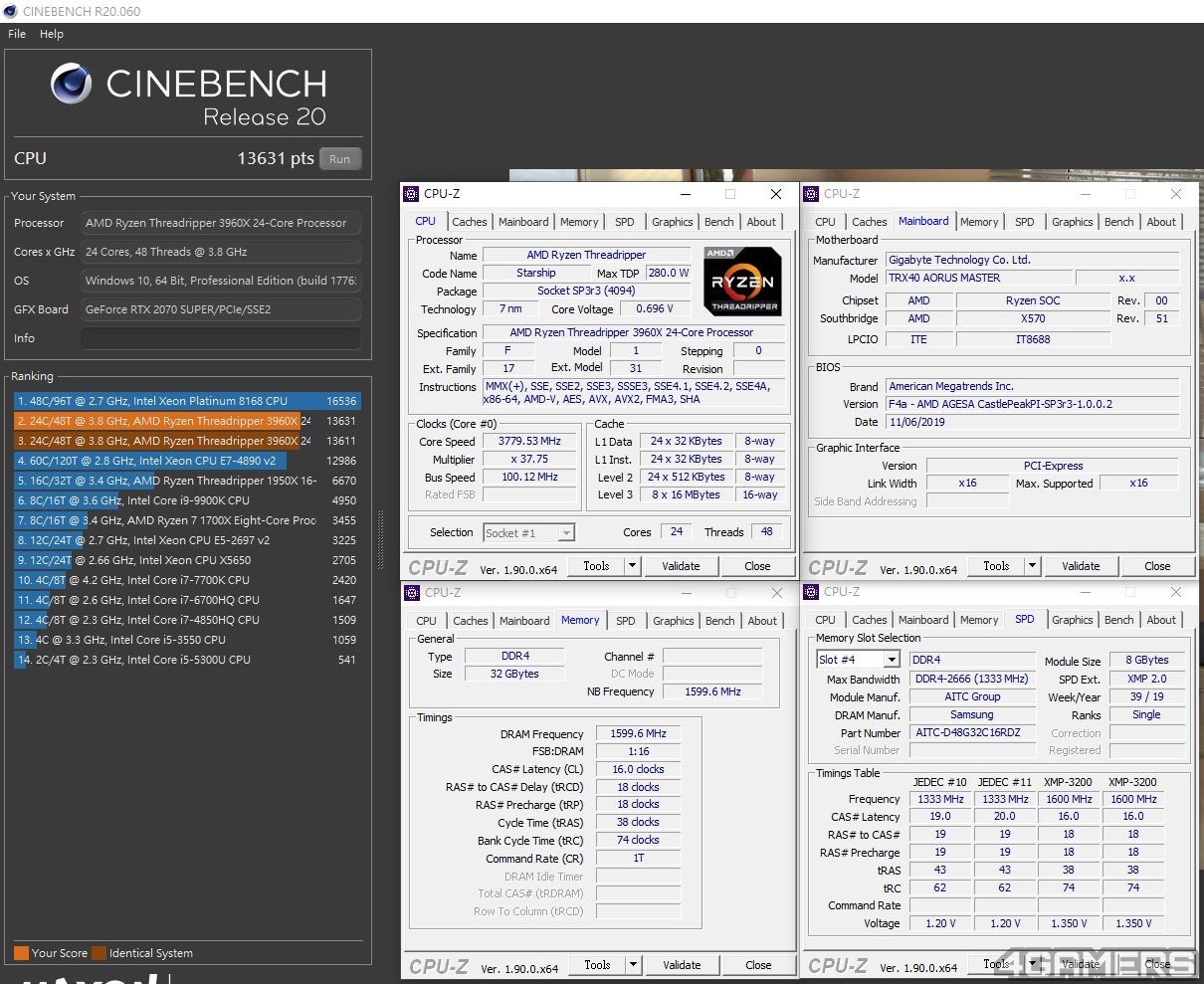
Task: Go to Memory tab in CPU-Z Memory Slot Selection window
Action: (x=979, y=620)
